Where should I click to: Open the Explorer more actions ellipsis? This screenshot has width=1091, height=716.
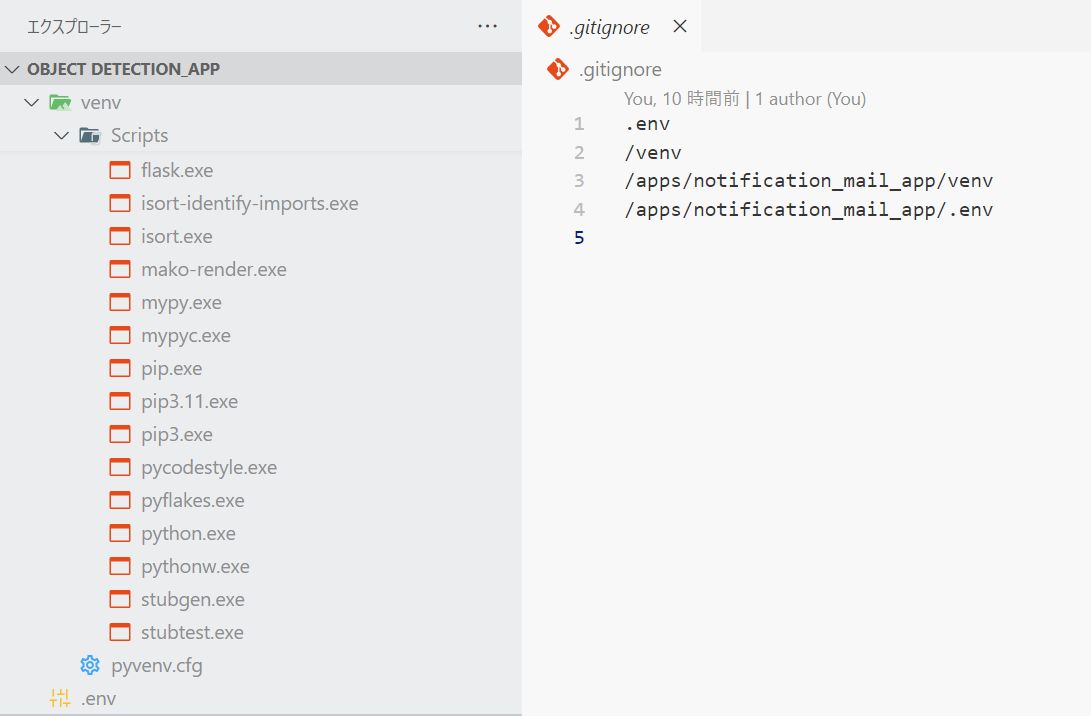[487, 26]
